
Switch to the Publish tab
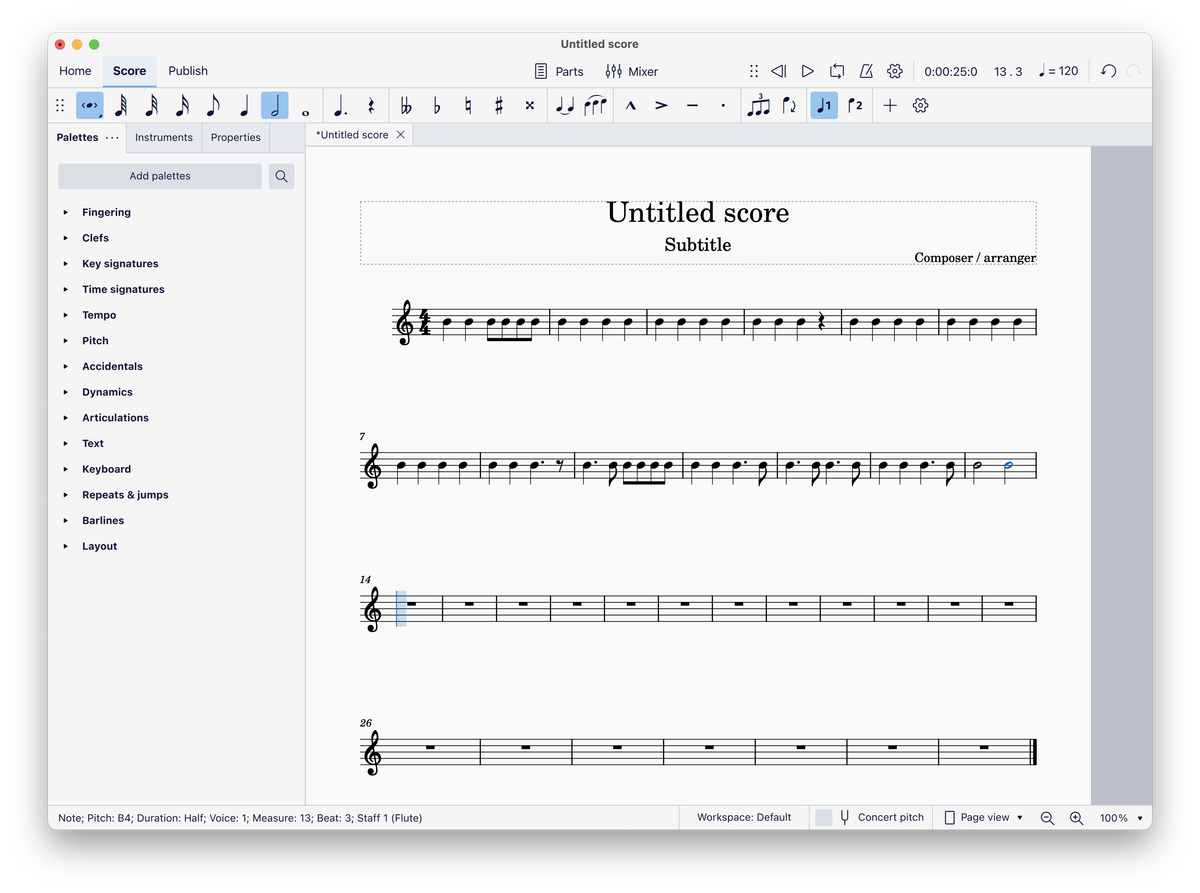click(188, 71)
